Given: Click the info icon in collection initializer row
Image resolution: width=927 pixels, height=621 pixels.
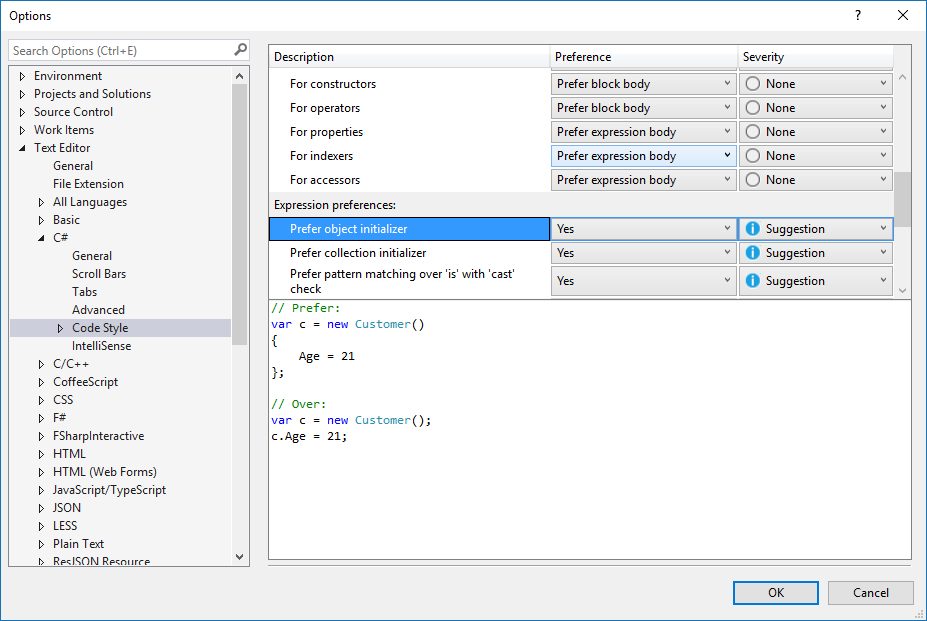Looking at the screenshot, I should click(x=753, y=253).
